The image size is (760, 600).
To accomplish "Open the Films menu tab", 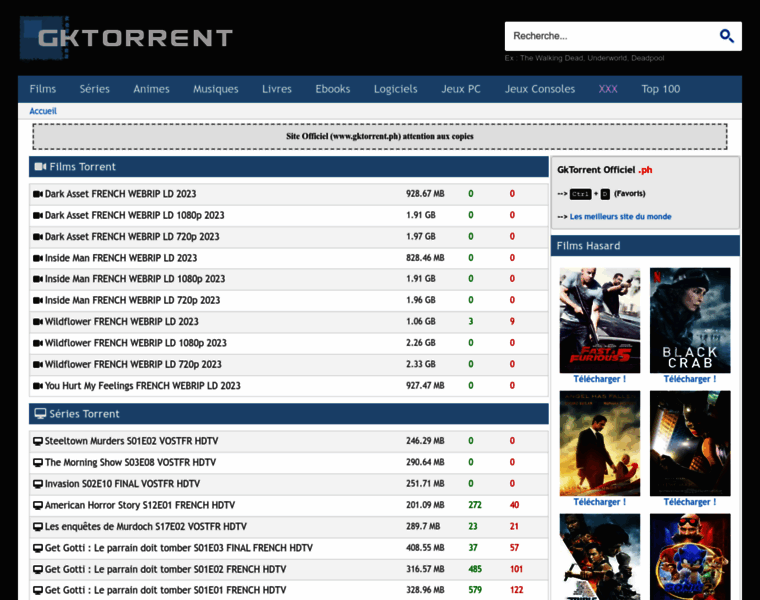I will pos(43,89).
